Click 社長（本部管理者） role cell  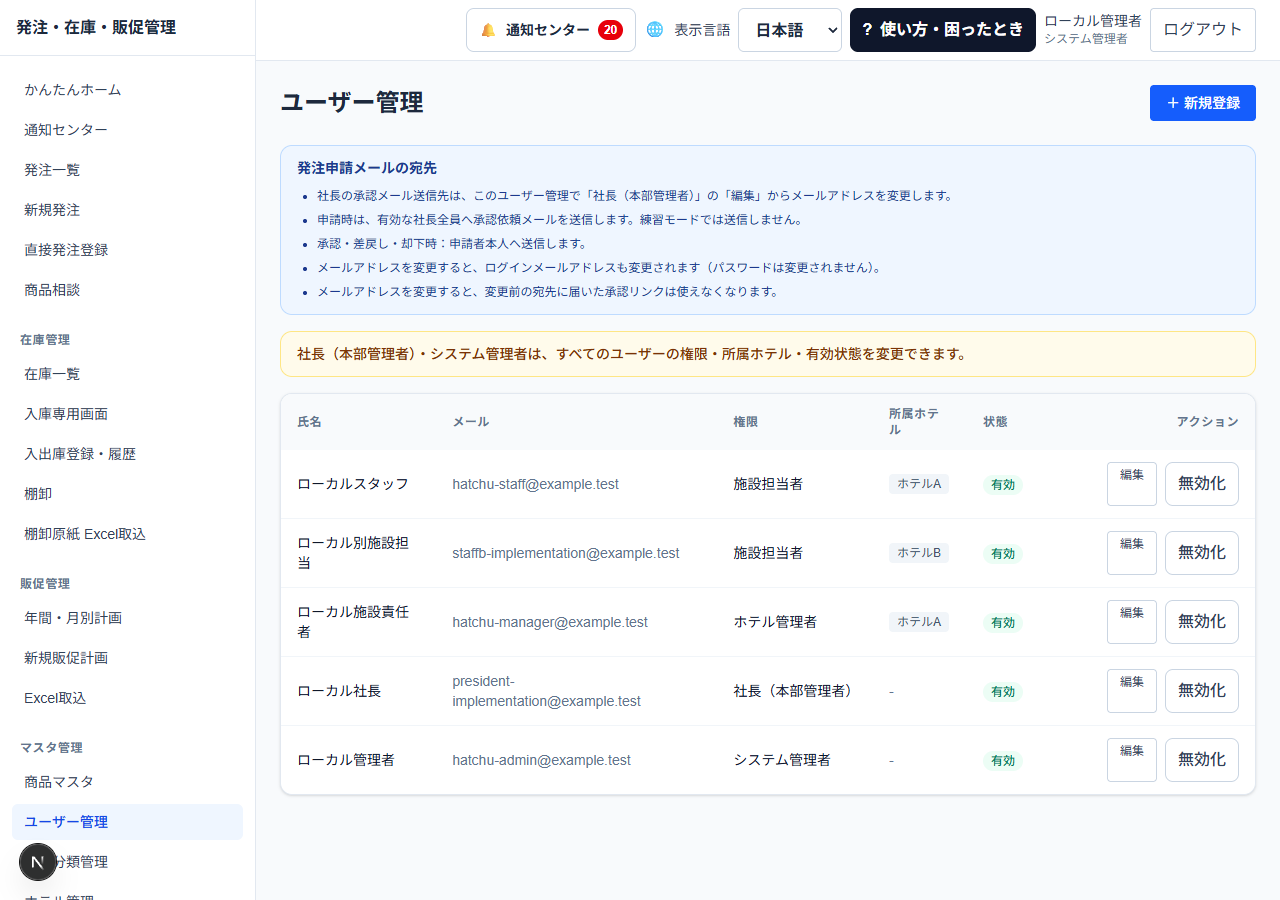pos(795,691)
